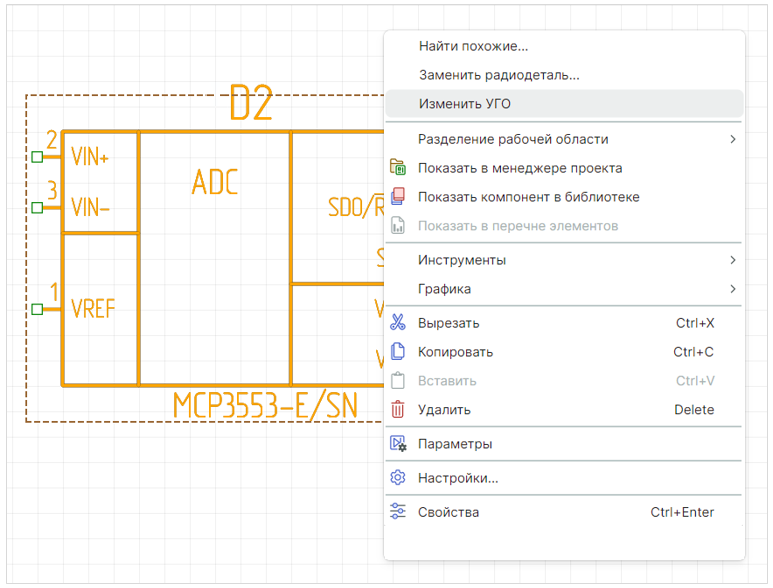Viewport: 773px width, 588px height.
Task: Click the sliders icon beside Свойства
Action: click(398, 512)
